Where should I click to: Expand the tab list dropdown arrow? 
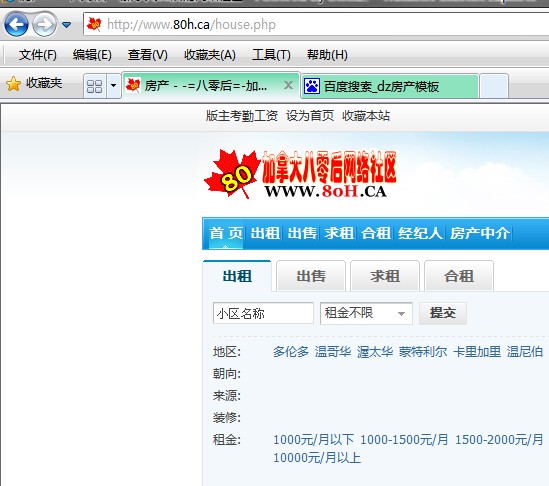(x=113, y=86)
